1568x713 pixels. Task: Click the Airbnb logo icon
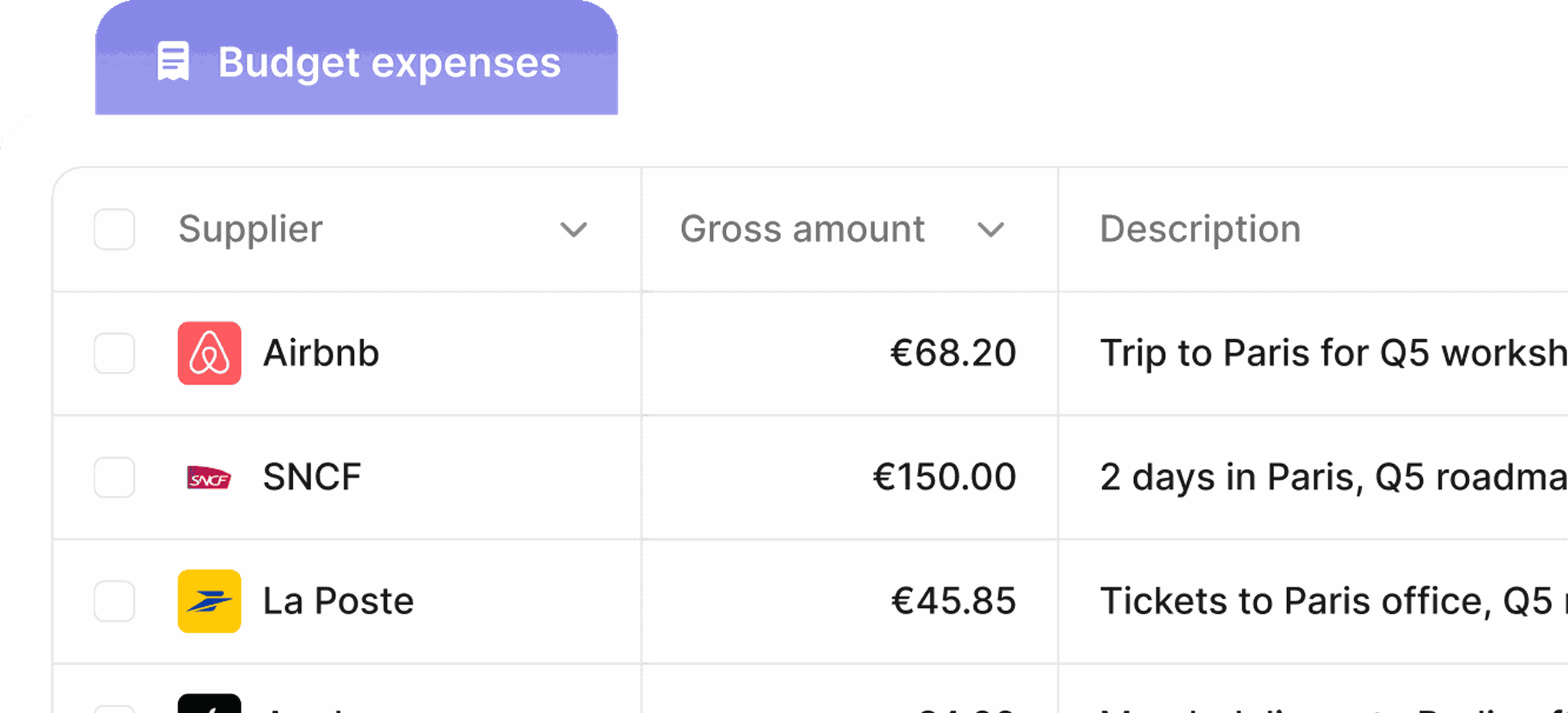click(x=210, y=353)
